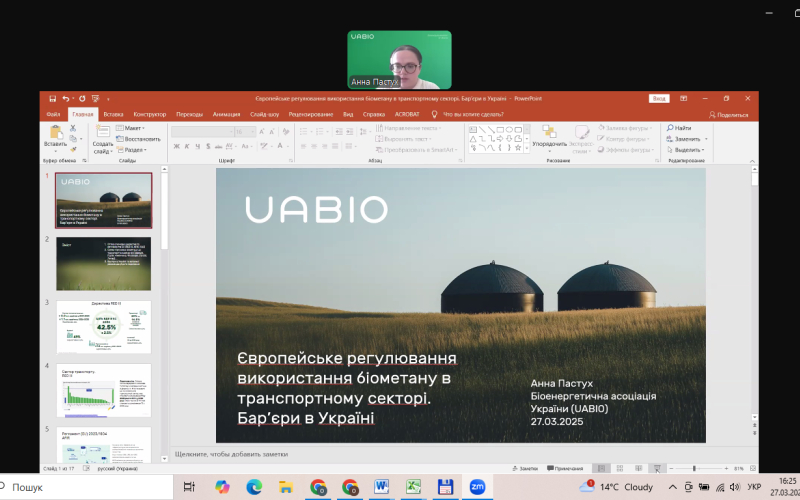
Task: Toggle strikethrough formatting
Action: 219,146
